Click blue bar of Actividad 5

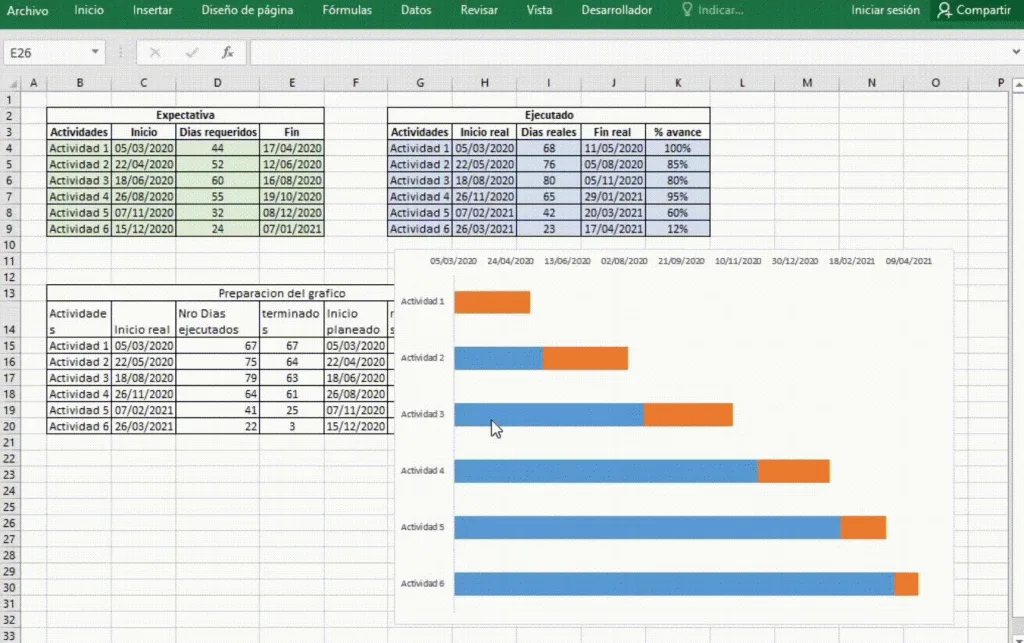pos(648,527)
